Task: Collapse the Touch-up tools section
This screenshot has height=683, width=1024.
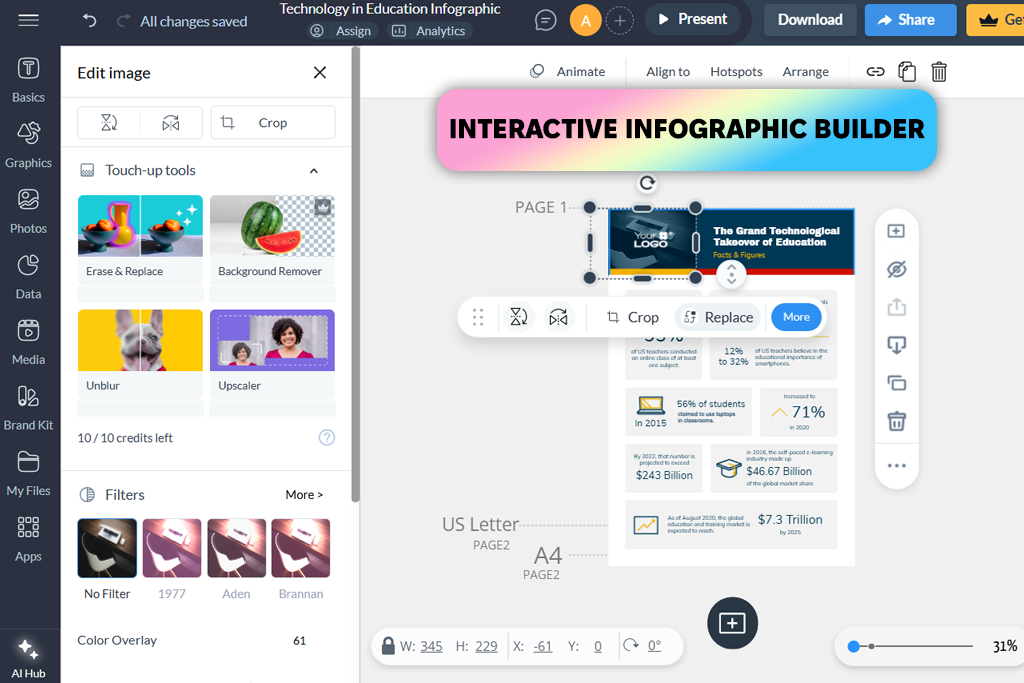Action: point(313,170)
